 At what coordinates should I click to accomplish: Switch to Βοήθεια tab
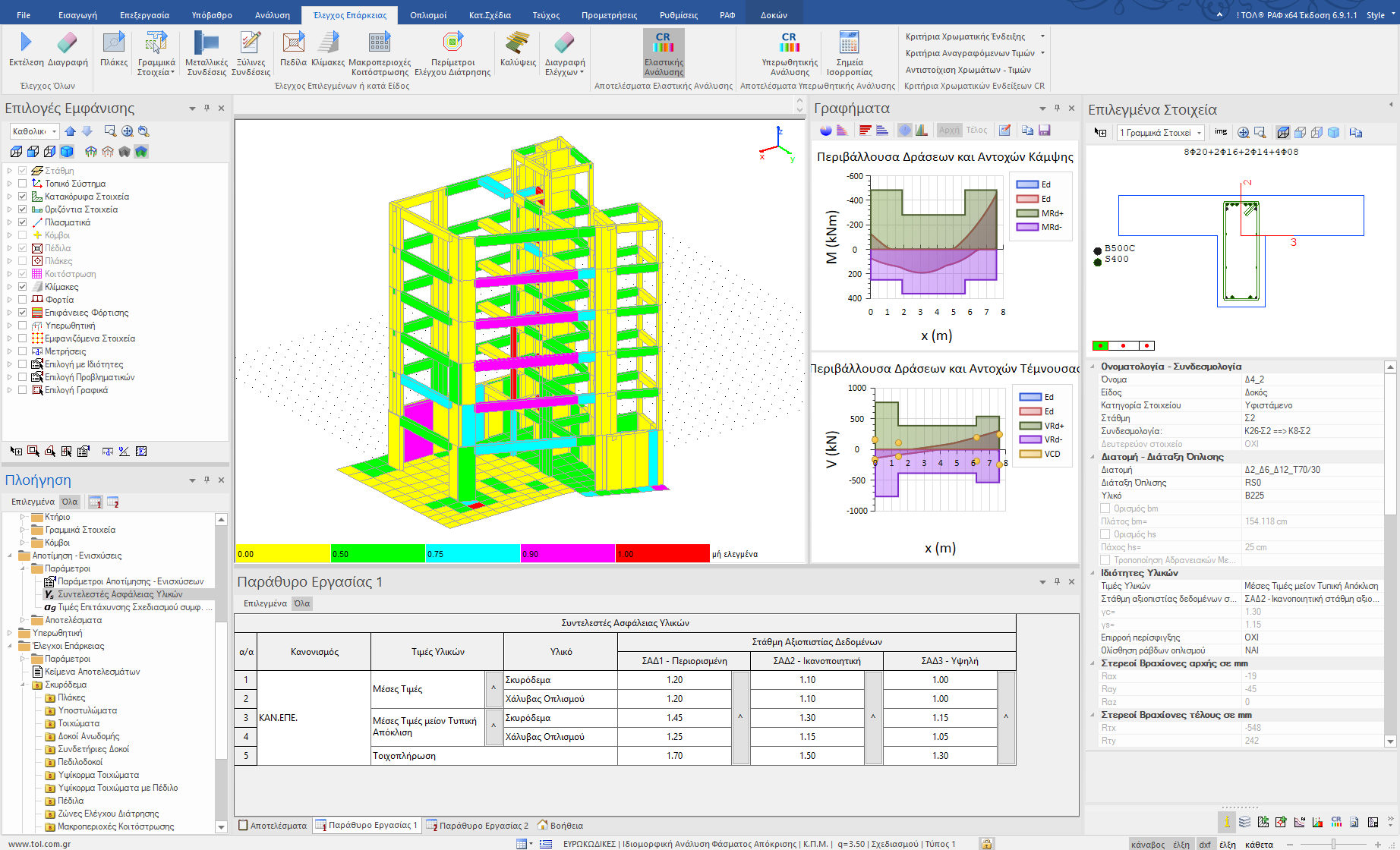pyautogui.click(x=560, y=826)
